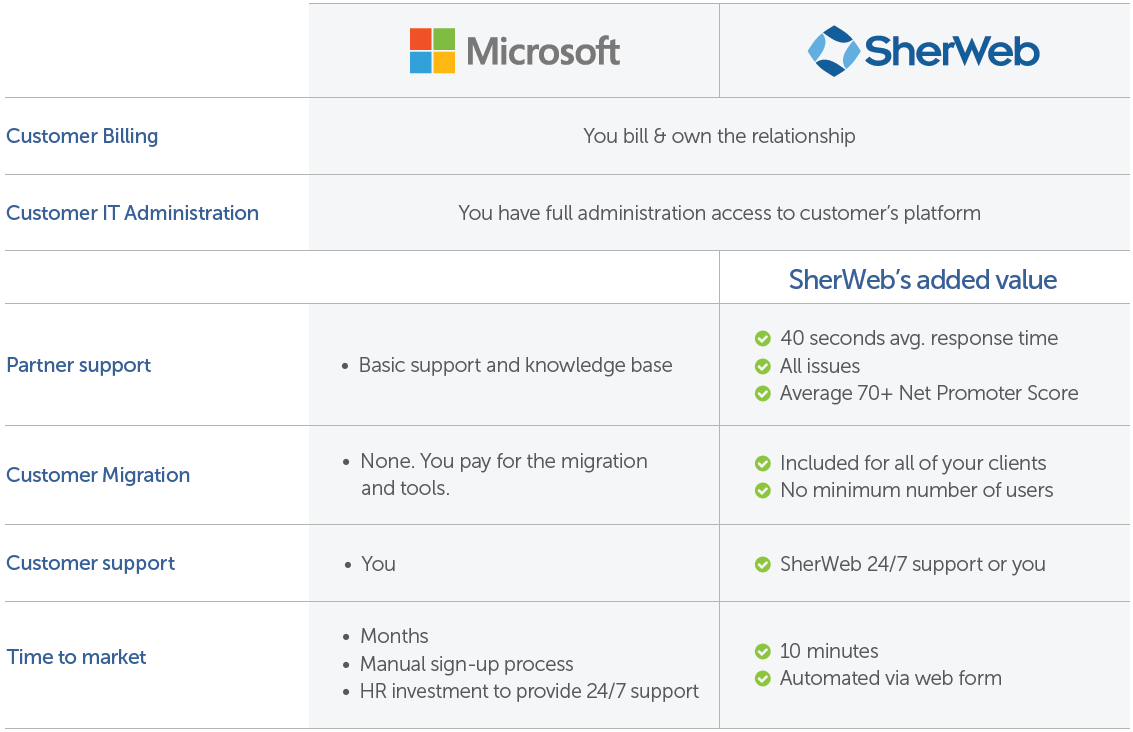Image resolution: width=1133 pixels, height=732 pixels.
Task: Click the SherWeb's added value heading
Action: click(x=923, y=280)
